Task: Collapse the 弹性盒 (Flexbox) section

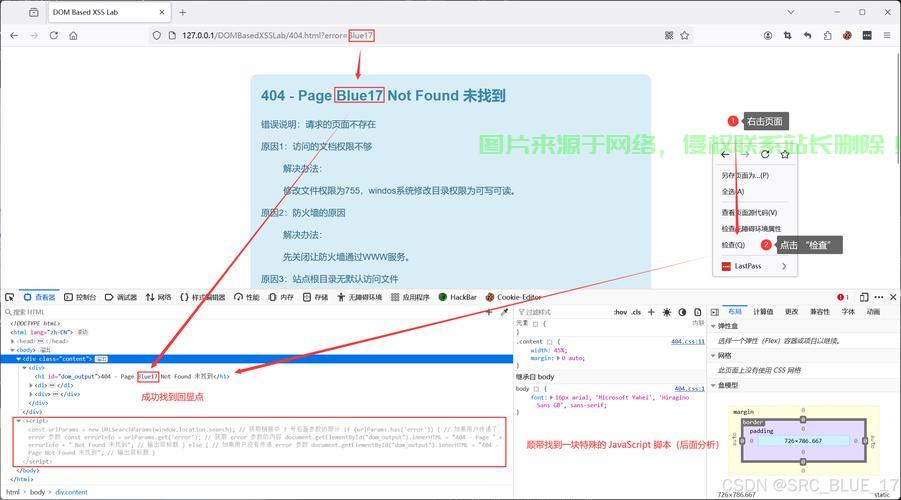Action: coord(714,326)
